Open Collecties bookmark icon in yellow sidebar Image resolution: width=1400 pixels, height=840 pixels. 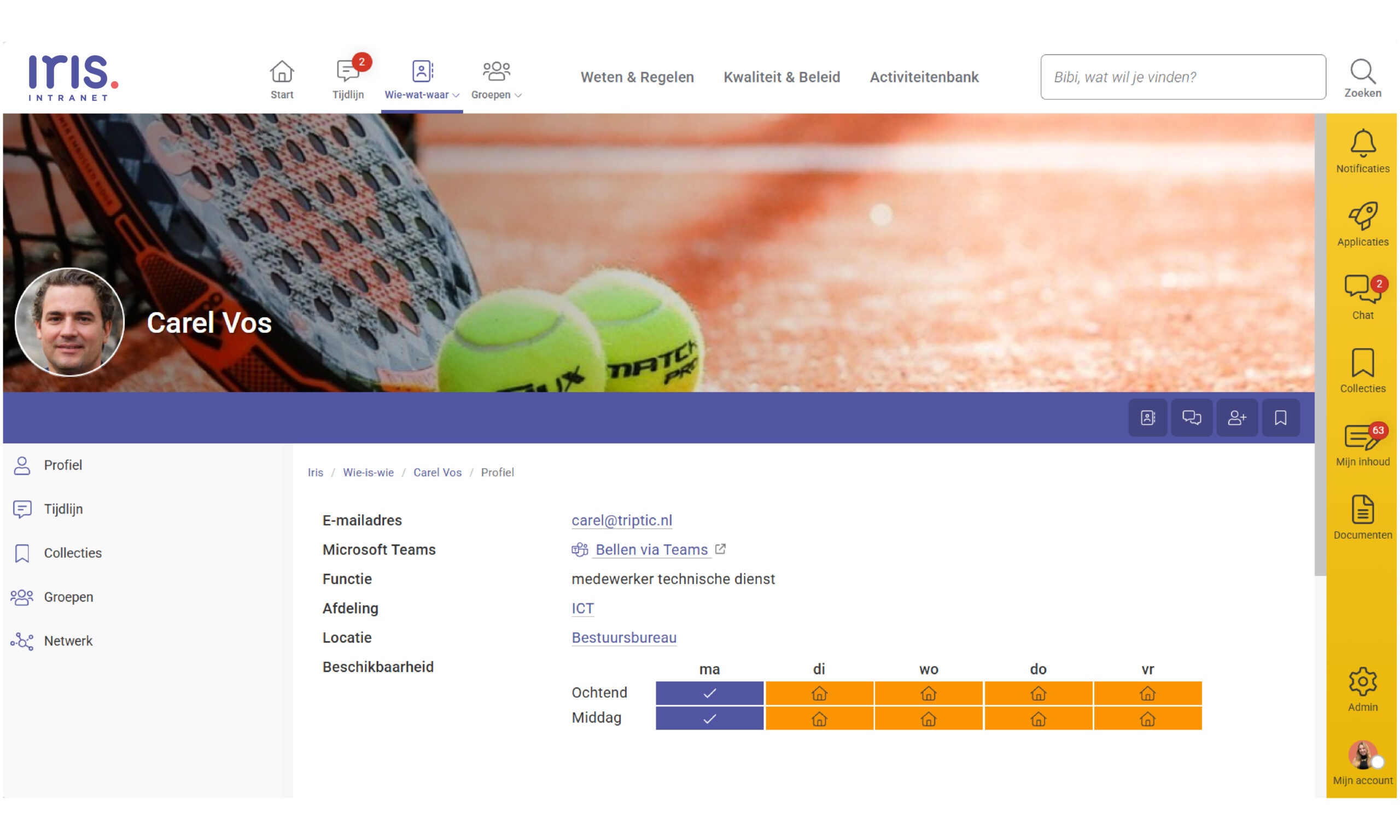point(1363,362)
